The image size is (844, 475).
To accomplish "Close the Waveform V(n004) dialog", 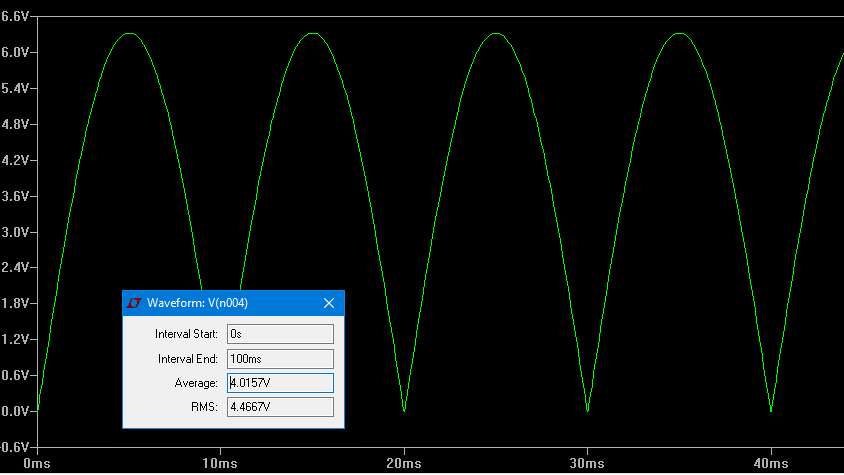I will pos(329,303).
